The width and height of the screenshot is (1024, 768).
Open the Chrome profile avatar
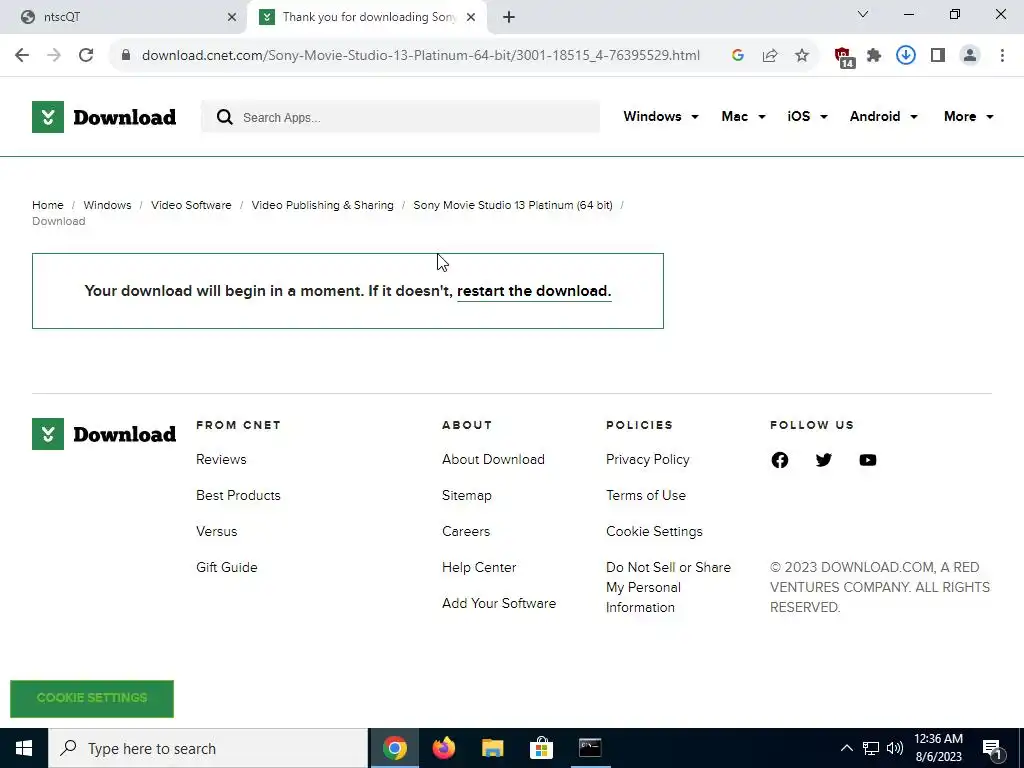(x=970, y=56)
